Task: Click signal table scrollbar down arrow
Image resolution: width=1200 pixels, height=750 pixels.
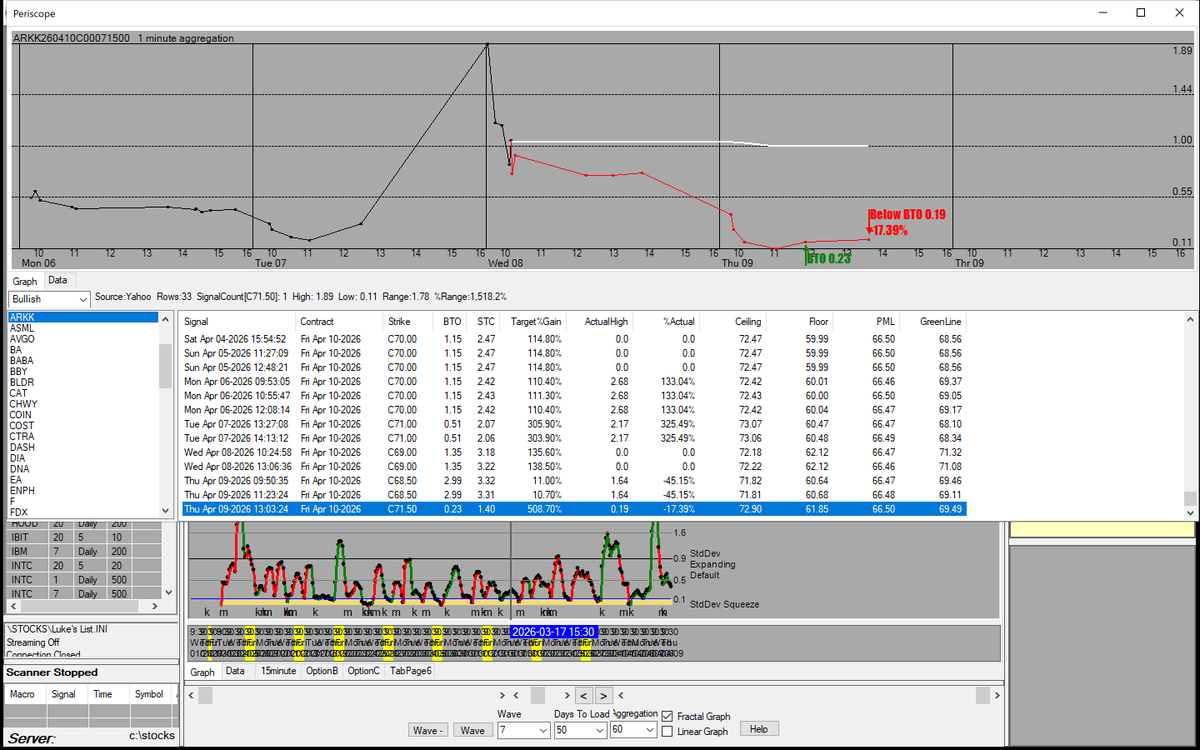Action: tap(1189, 511)
